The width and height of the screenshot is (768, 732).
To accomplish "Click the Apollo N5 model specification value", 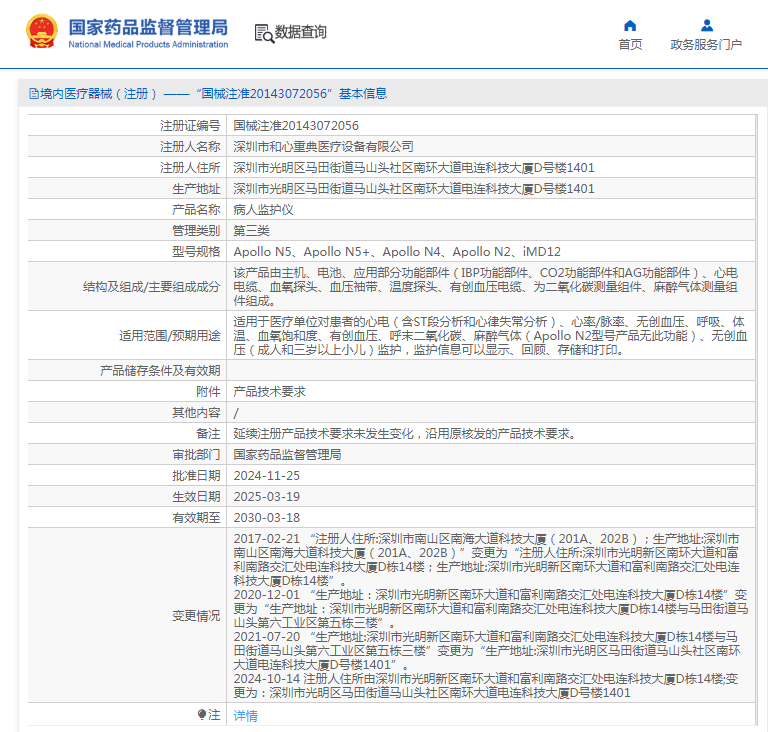I will 397,252.
